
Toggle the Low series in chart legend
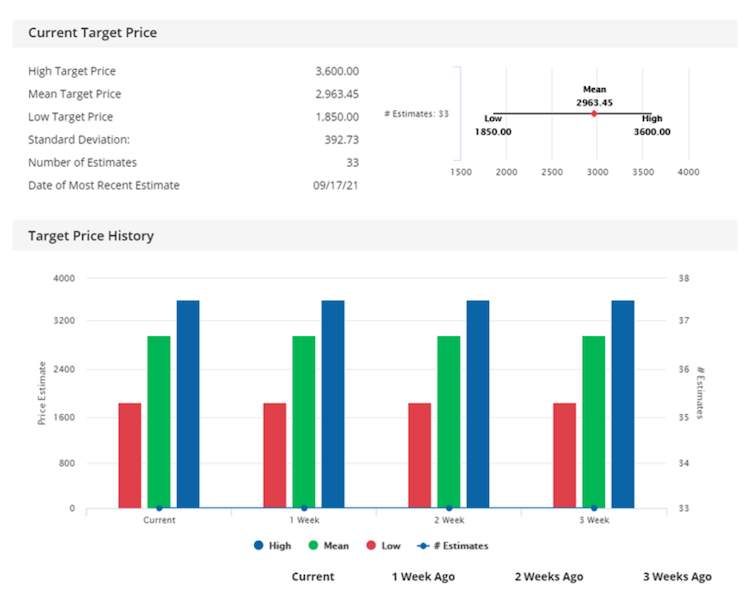pos(383,546)
